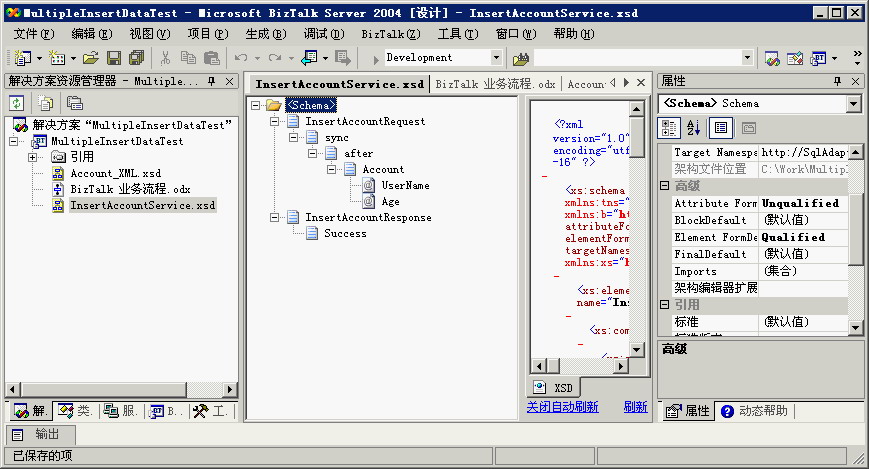The height and width of the screenshot is (469, 869).
Task: Open the BizTalk(Z) menu
Action: (x=391, y=34)
